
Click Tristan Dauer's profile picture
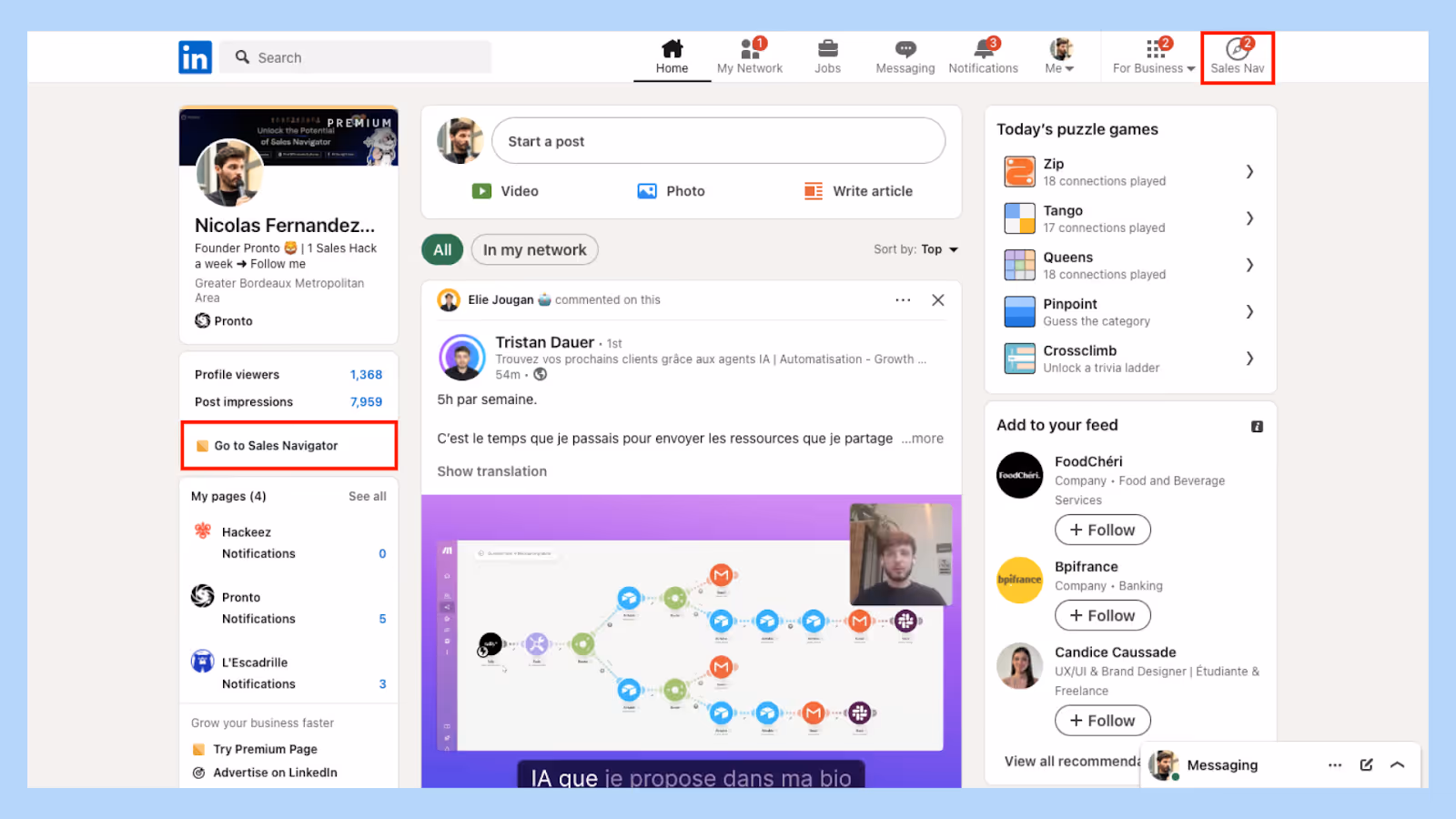(x=462, y=358)
